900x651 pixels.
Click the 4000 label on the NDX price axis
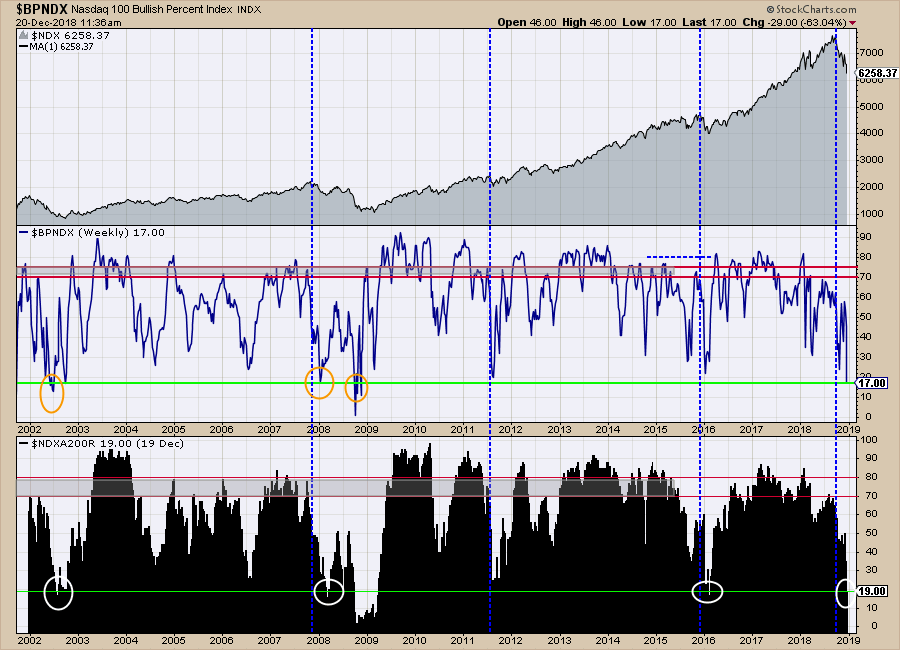point(871,133)
